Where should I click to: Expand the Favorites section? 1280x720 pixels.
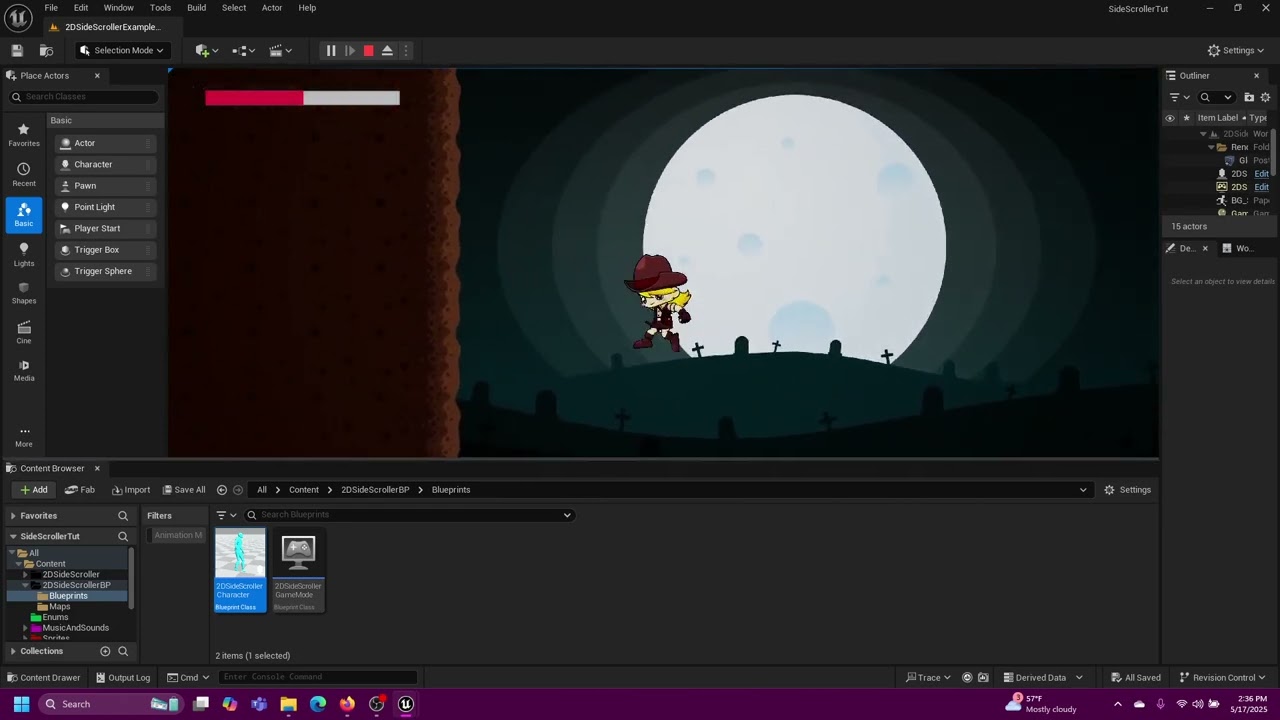click(x=13, y=516)
